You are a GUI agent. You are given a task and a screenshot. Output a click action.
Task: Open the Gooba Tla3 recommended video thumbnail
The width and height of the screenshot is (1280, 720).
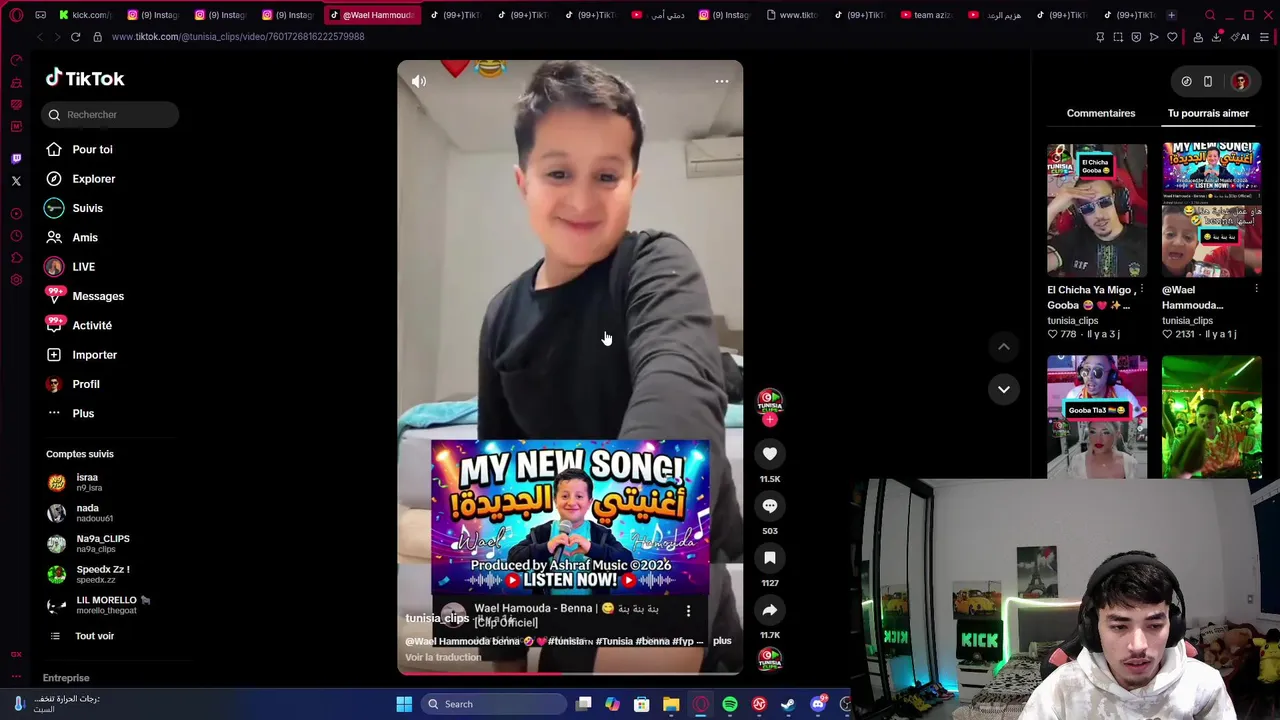point(1097,416)
